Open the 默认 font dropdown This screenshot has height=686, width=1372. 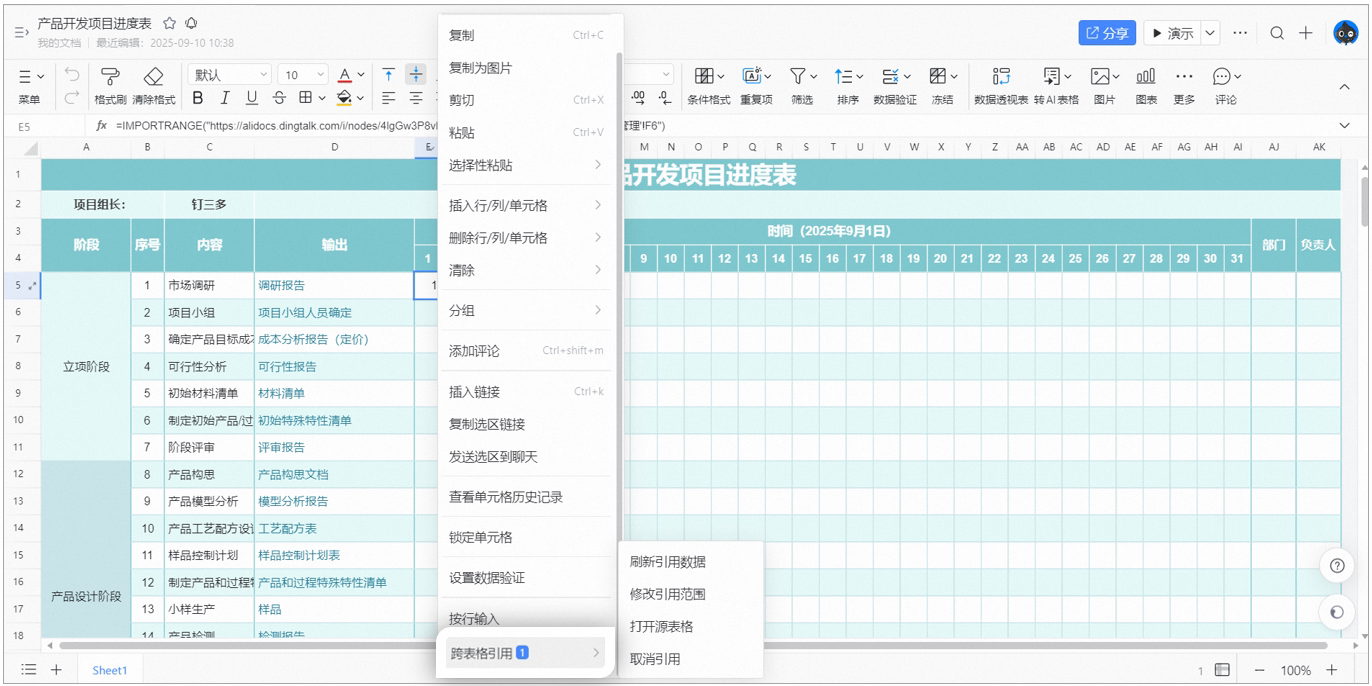pos(230,75)
